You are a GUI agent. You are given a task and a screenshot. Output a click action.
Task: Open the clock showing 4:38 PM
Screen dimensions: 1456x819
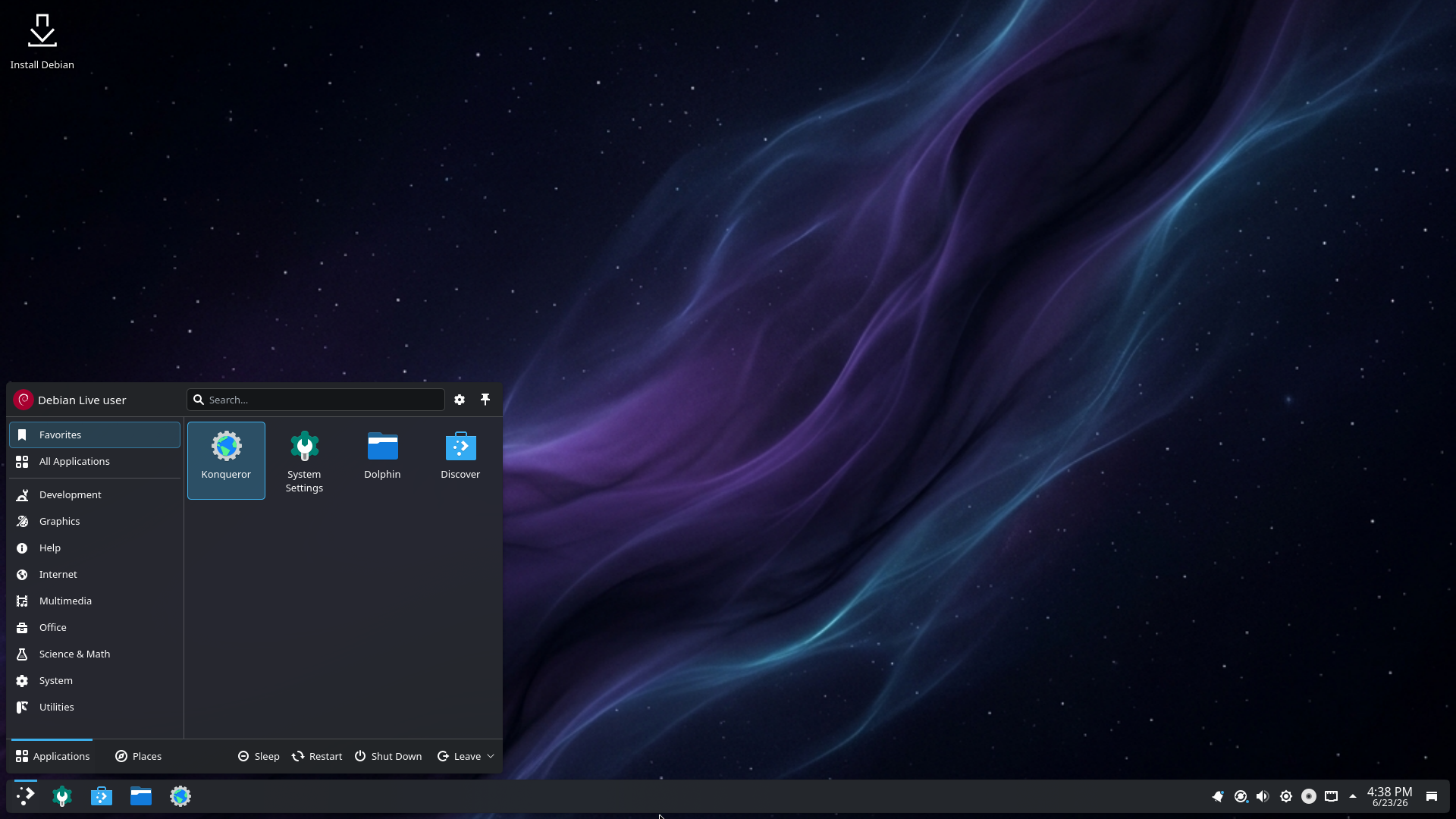(1389, 796)
